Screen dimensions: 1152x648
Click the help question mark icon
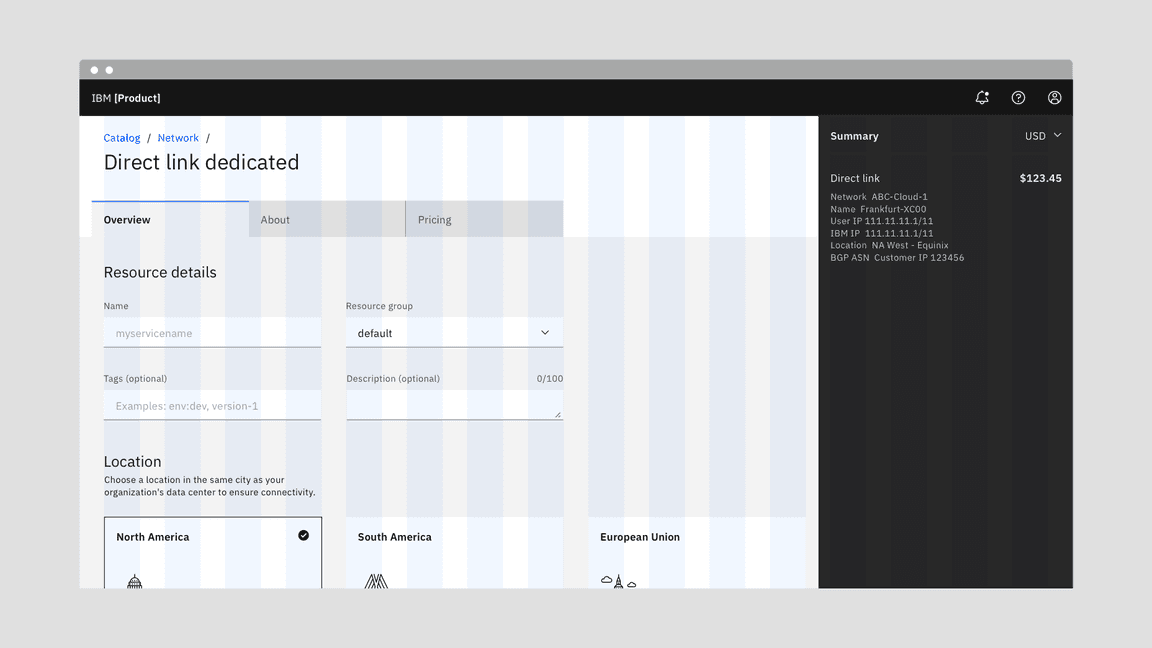click(x=1018, y=98)
